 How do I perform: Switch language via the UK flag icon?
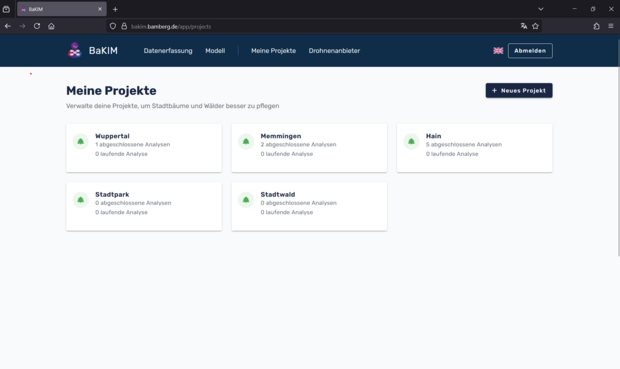coord(498,51)
